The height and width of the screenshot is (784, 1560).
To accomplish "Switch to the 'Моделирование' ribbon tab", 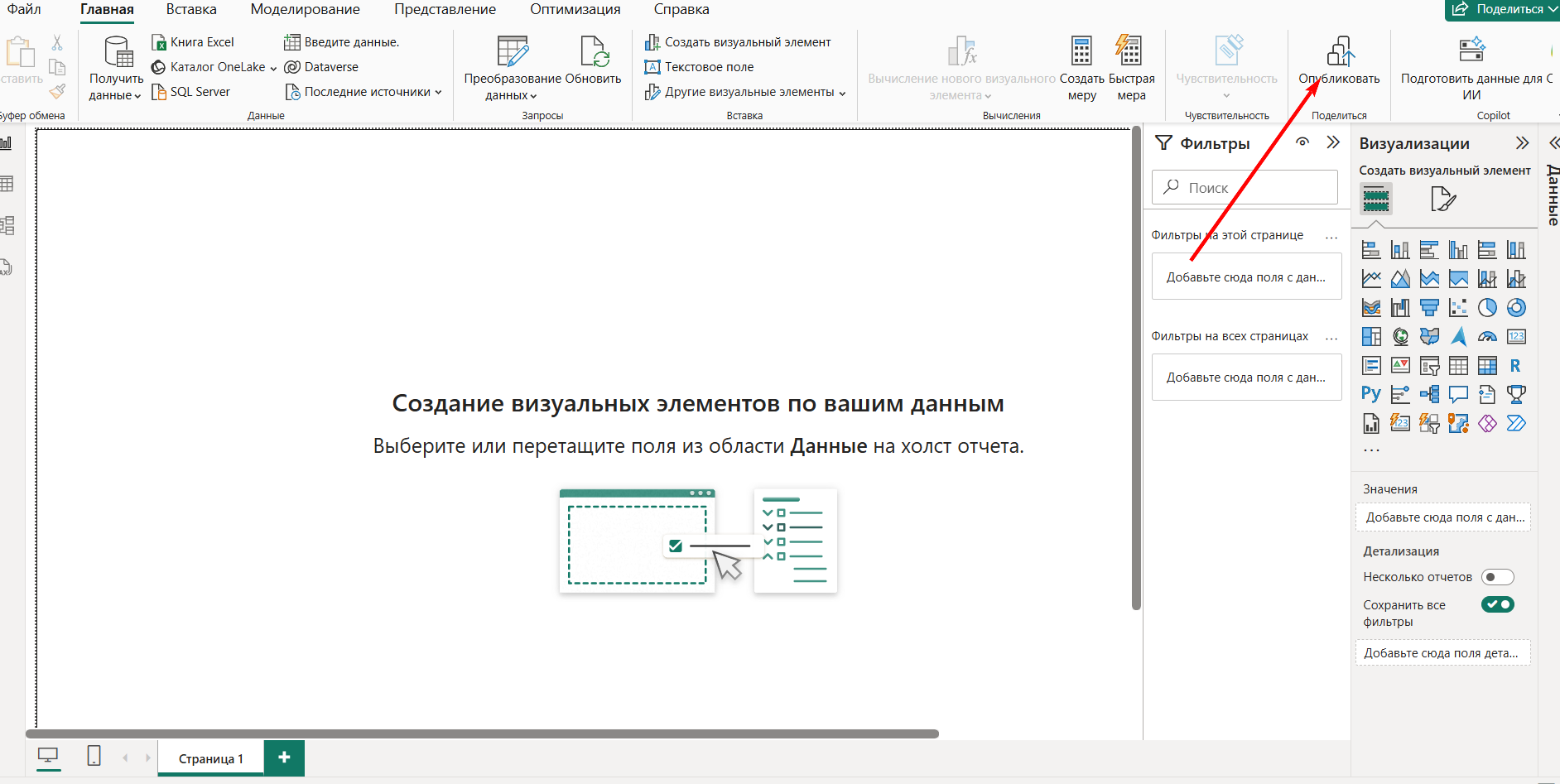I will [x=304, y=9].
